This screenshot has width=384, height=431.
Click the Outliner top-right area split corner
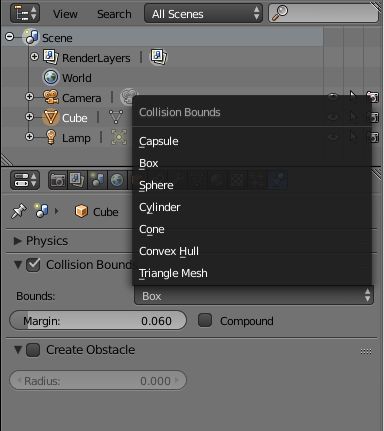coord(377,6)
